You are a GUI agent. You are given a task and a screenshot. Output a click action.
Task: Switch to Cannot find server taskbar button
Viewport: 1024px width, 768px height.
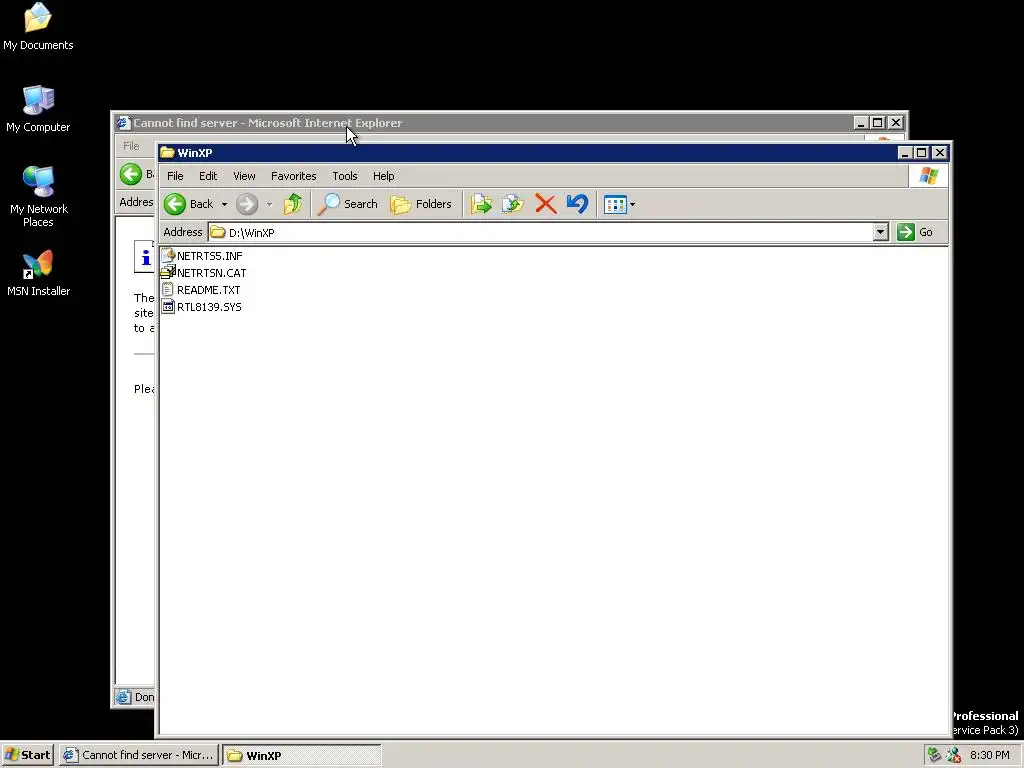138,755
